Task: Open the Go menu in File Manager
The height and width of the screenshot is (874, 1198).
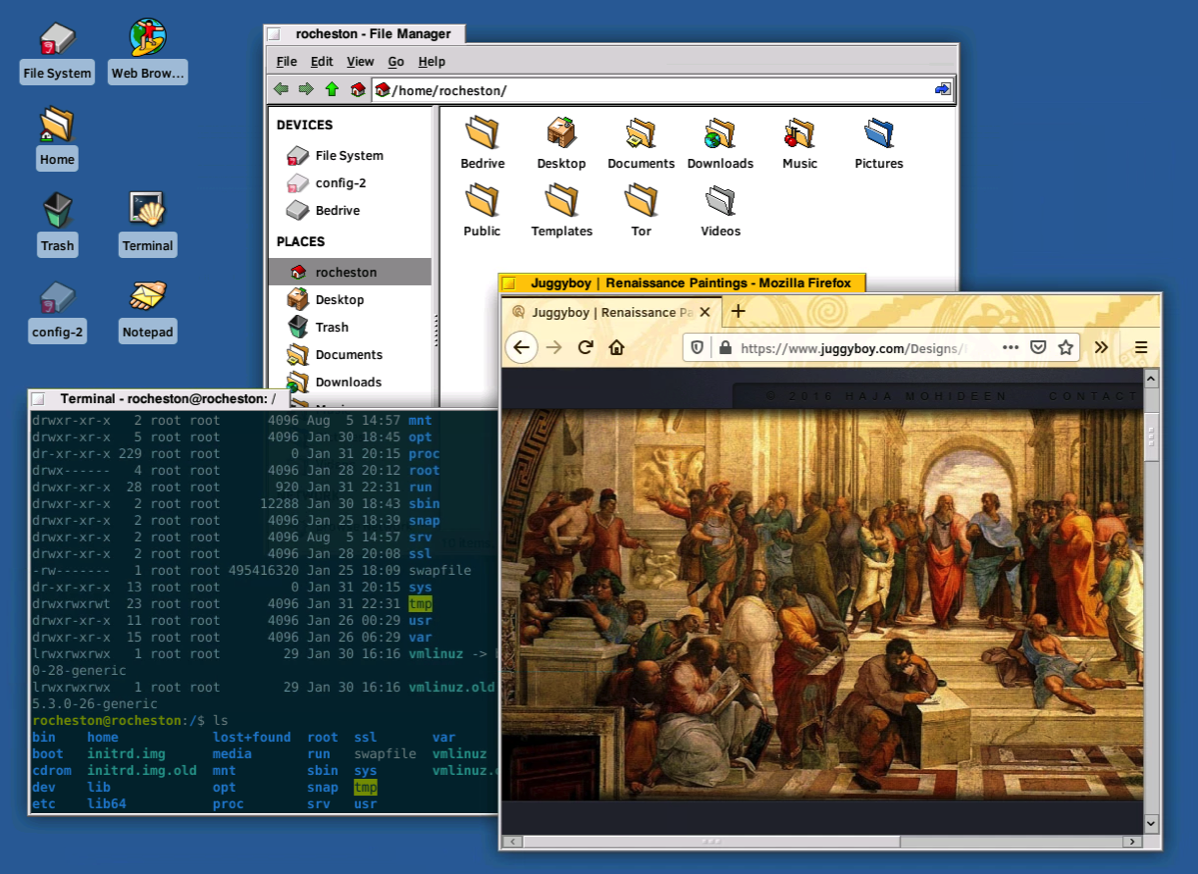Action: [396, 62]
